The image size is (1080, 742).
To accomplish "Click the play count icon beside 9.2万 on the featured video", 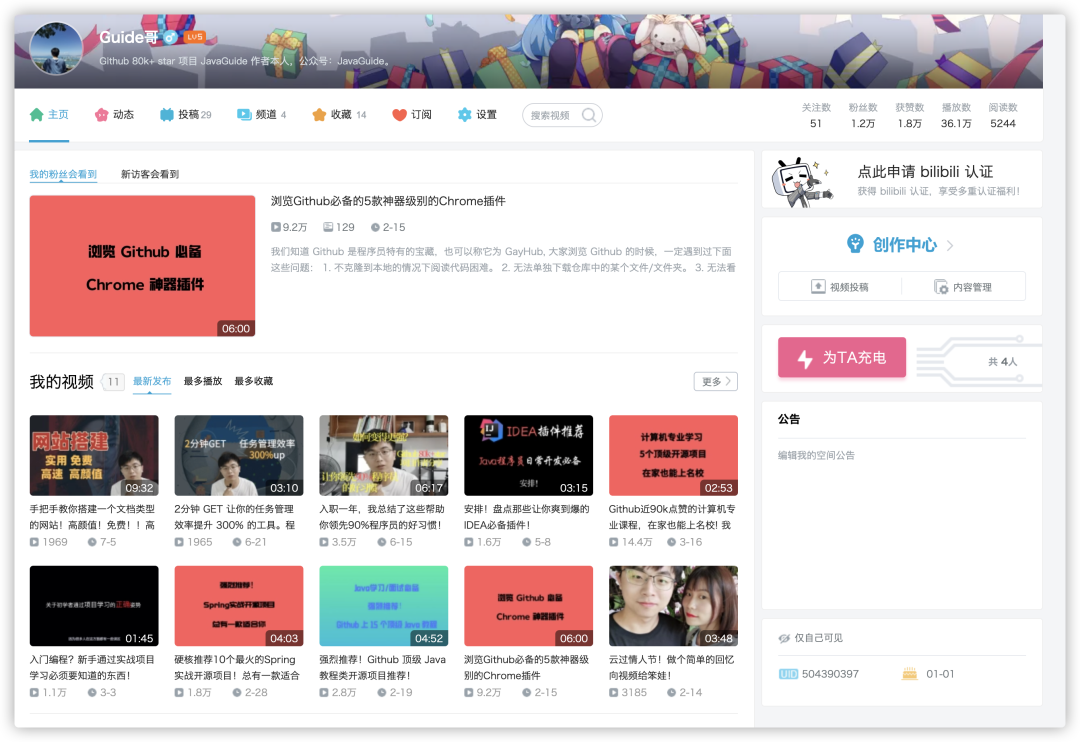I will coord(276,227).
